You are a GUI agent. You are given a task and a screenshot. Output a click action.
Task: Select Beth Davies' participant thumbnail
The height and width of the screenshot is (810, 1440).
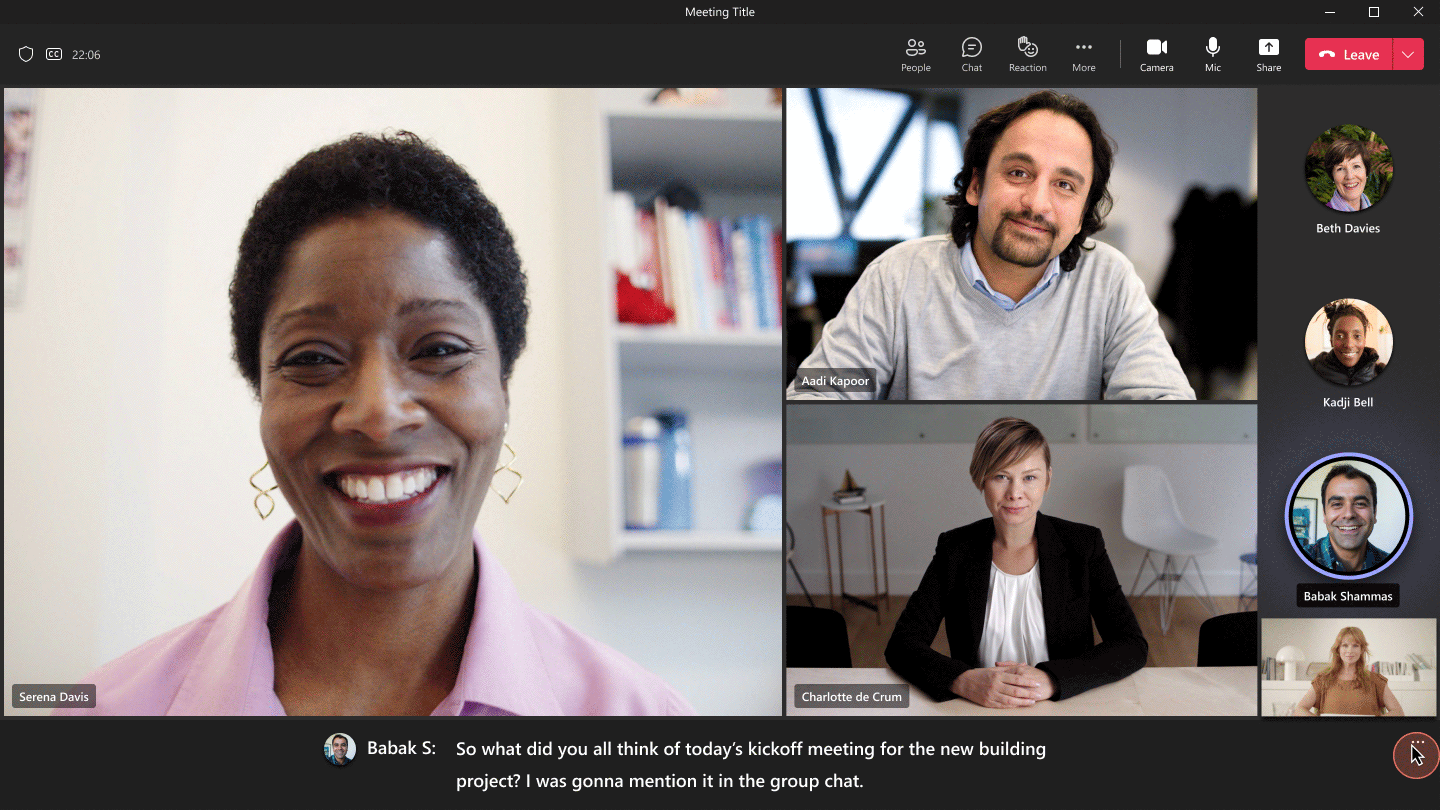tap(1348, 168)
